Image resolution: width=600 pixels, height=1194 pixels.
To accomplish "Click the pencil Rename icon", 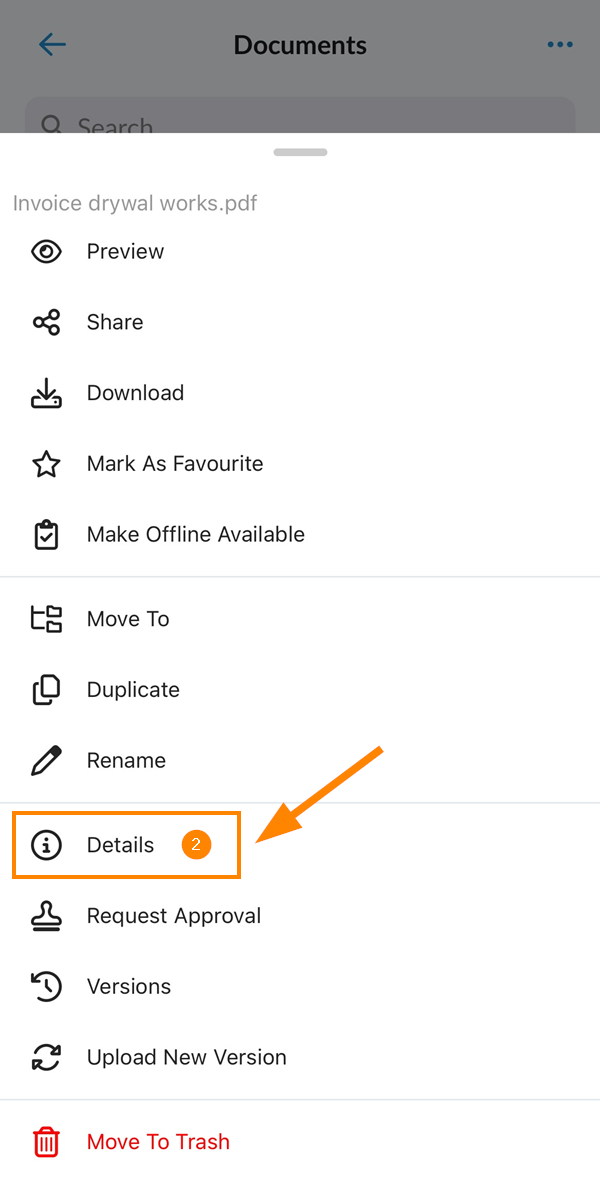I will (46, 761).
